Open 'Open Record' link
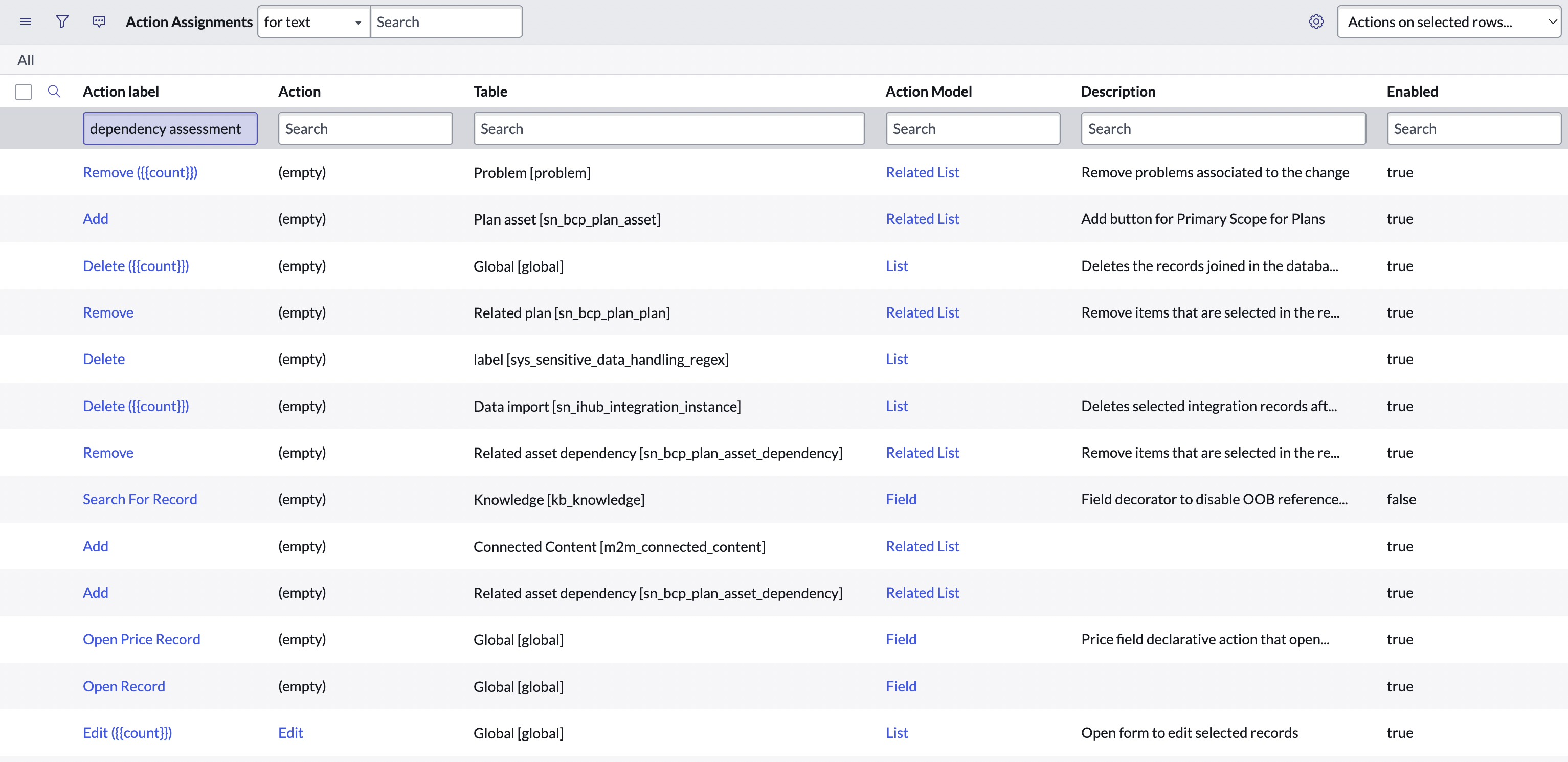The image size is (1568, 762). [124, 686]
